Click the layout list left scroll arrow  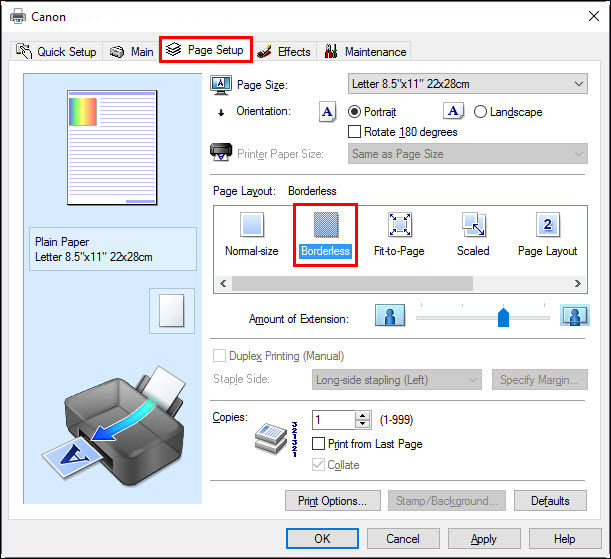coord(223,283)
